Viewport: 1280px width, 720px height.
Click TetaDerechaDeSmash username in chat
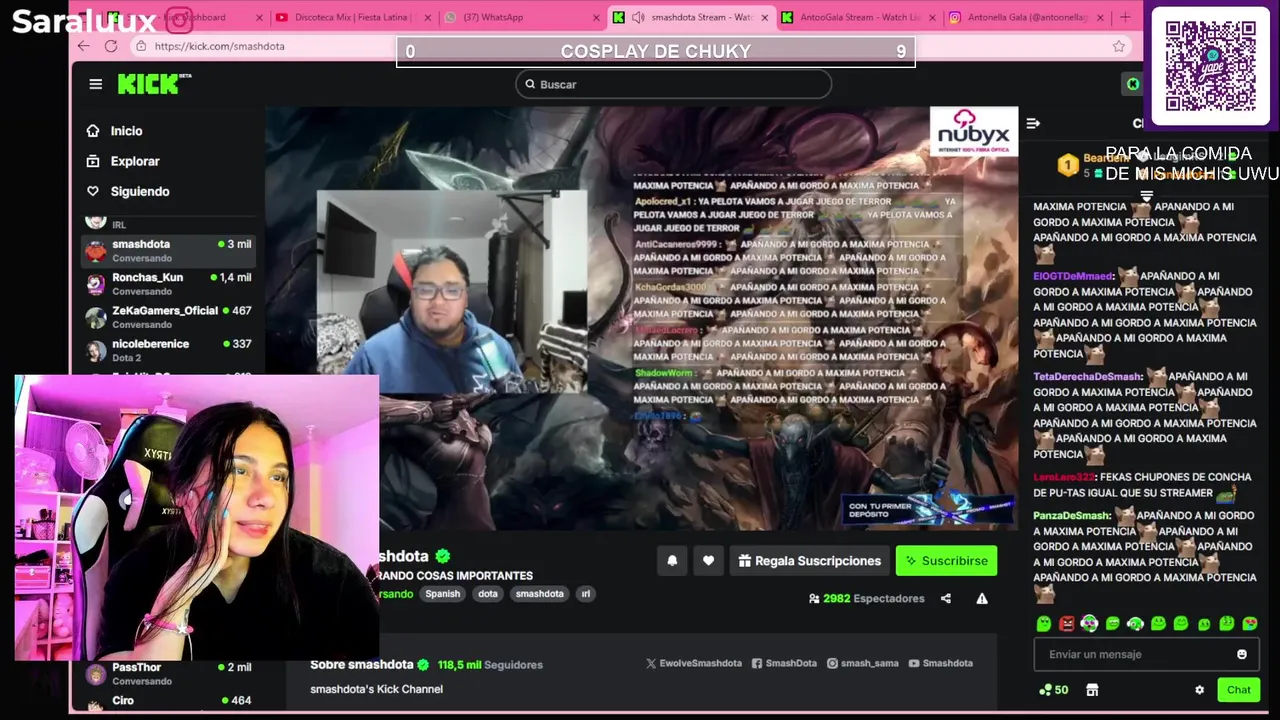pyautogui.click(x=1087, y=377)
